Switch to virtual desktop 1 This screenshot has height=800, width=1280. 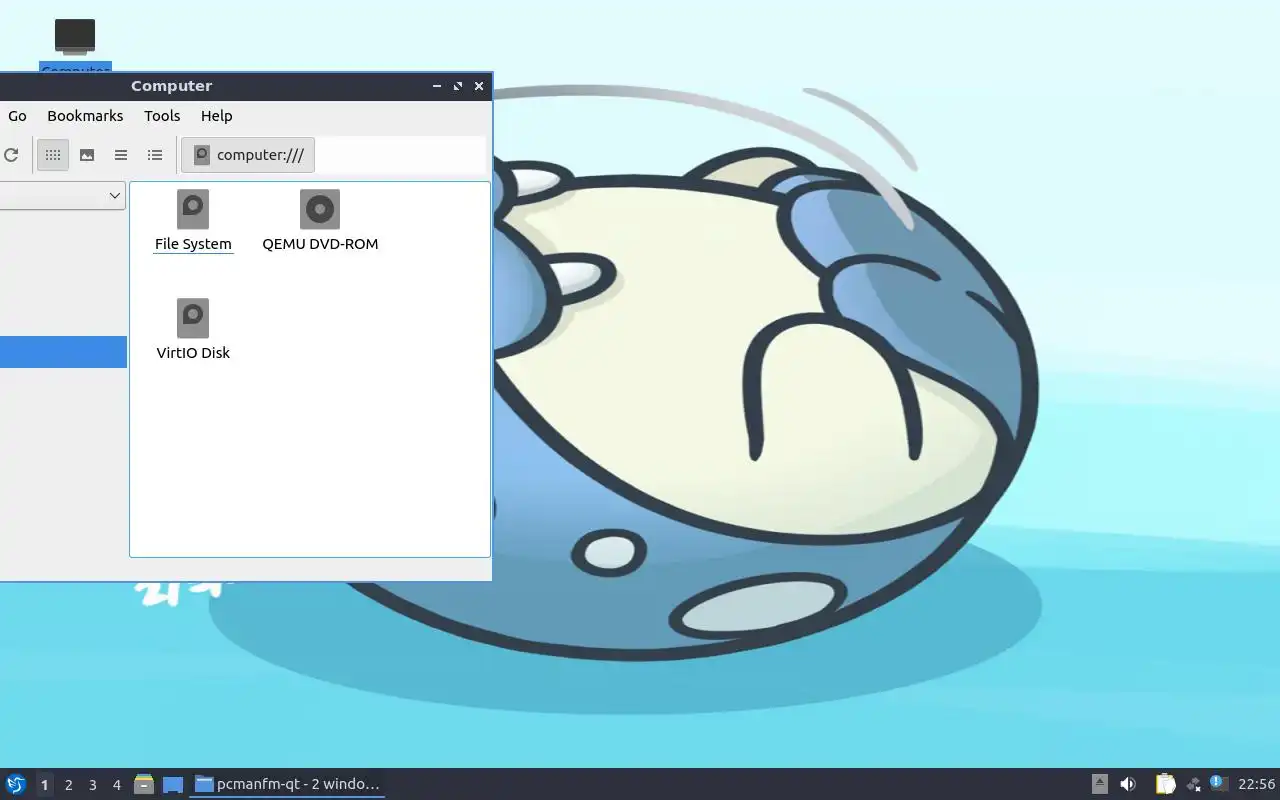(44, 785)
